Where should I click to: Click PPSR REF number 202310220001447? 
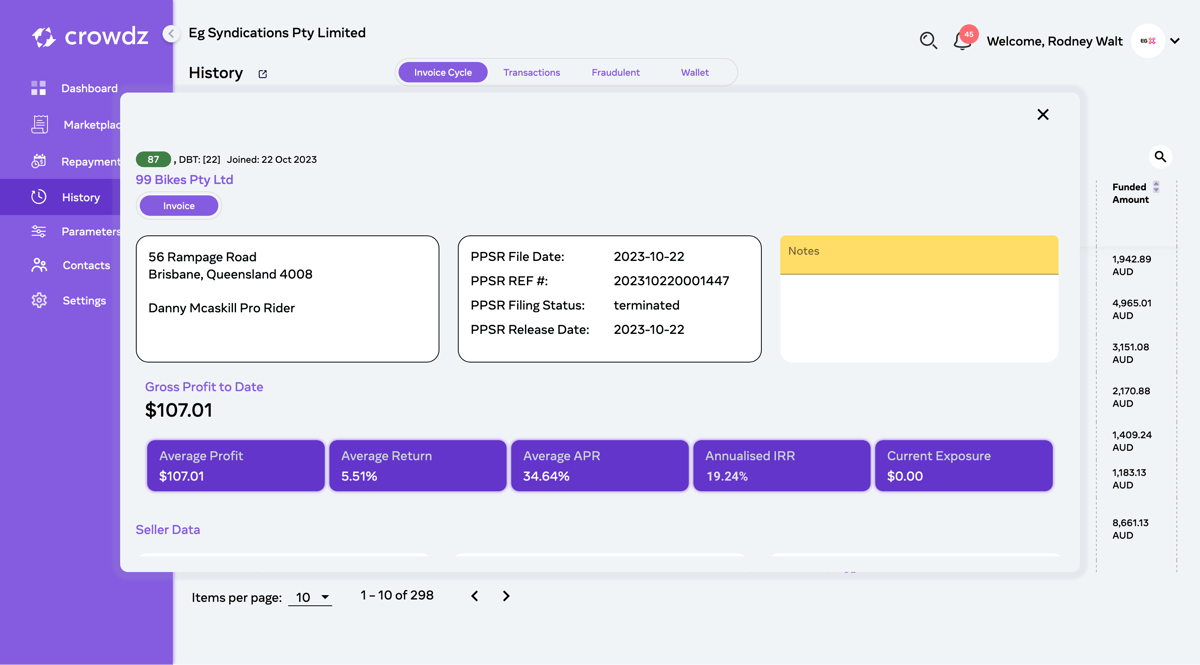pyautogui.click(x=671, y=281)
